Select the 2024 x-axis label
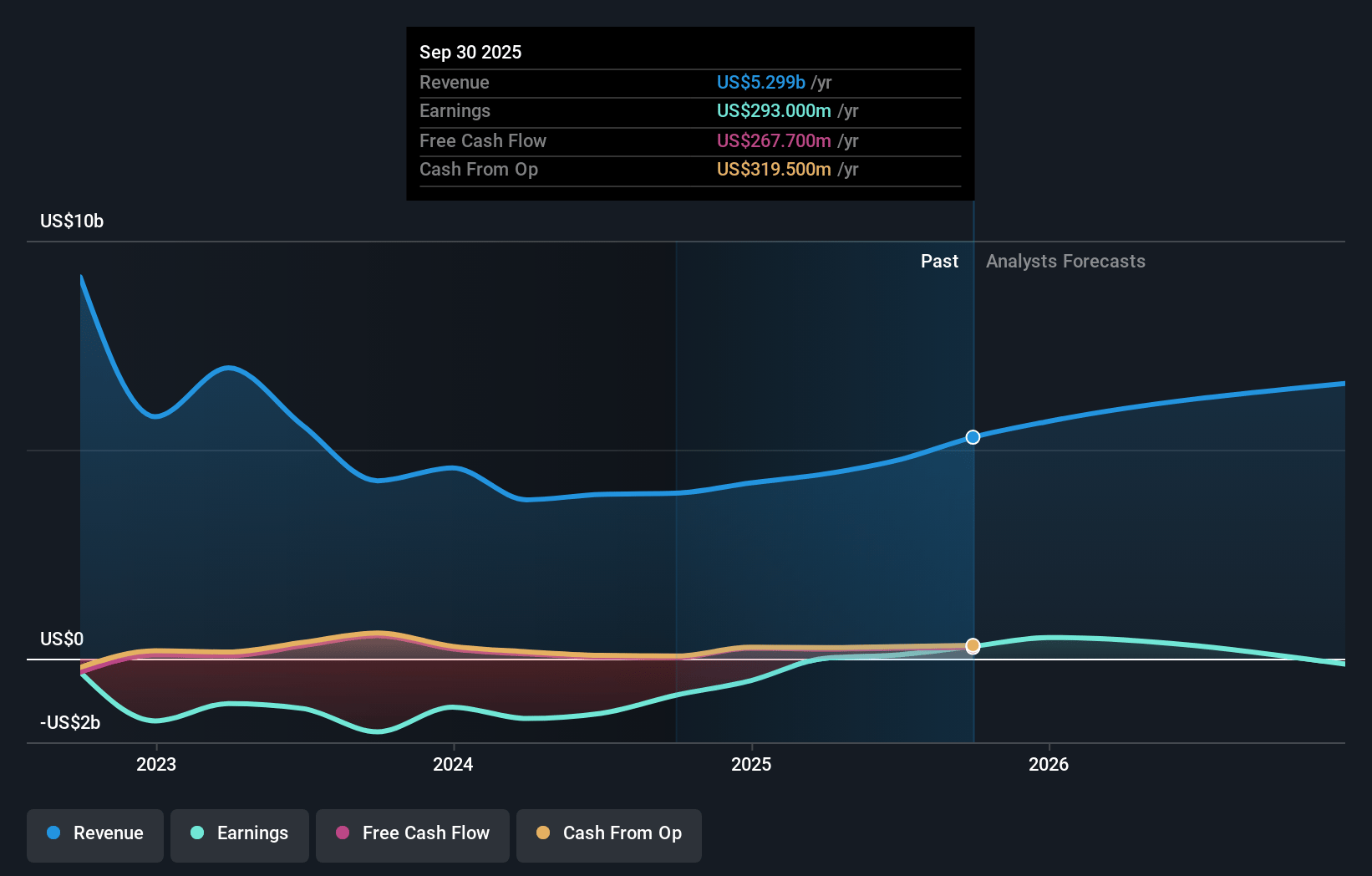 (x=453, y=764)
